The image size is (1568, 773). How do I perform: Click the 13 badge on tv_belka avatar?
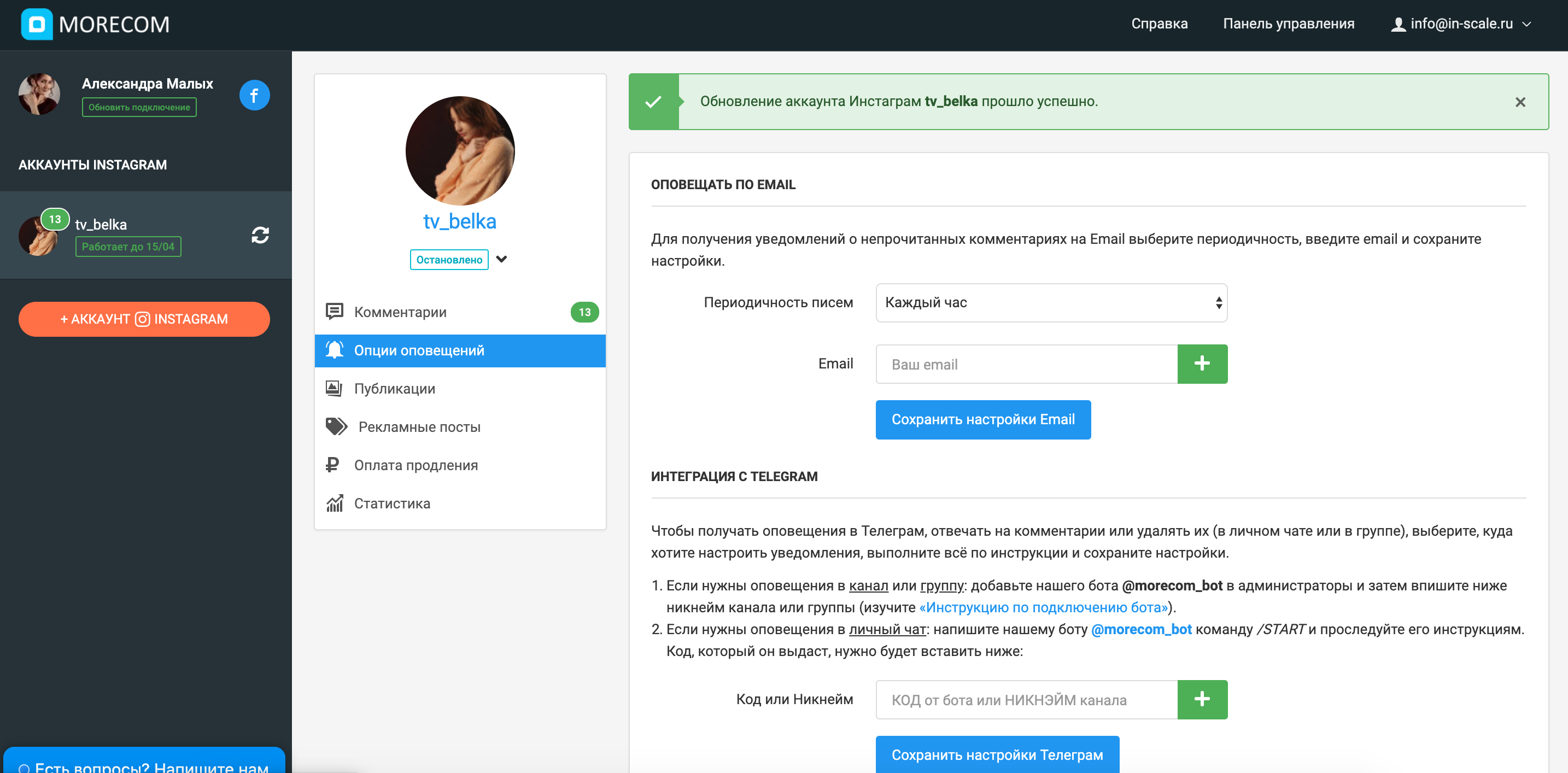click(x=55, y=219)
